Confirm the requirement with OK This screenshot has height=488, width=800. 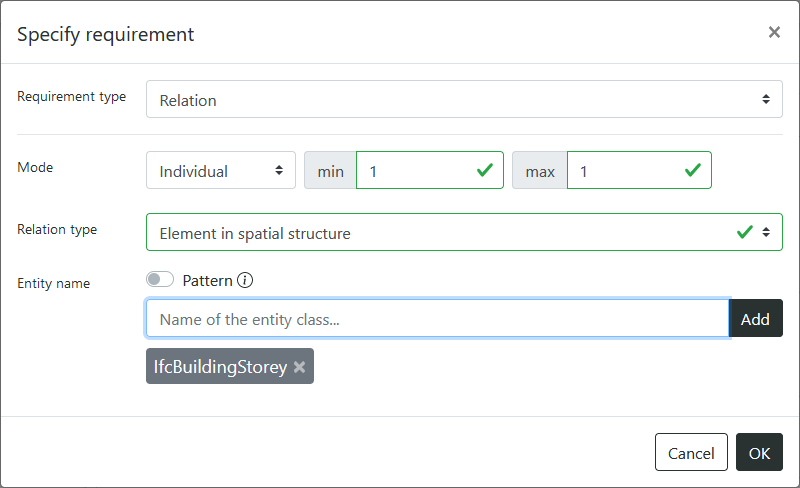(759, 453)
